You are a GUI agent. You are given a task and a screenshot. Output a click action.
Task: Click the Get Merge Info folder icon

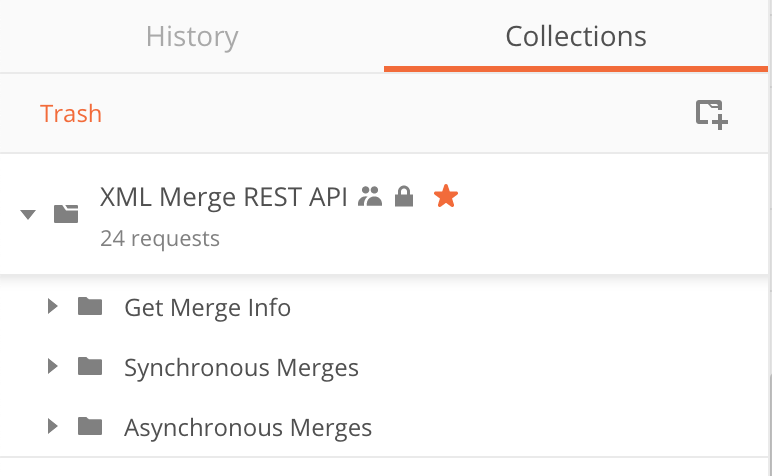90,307
